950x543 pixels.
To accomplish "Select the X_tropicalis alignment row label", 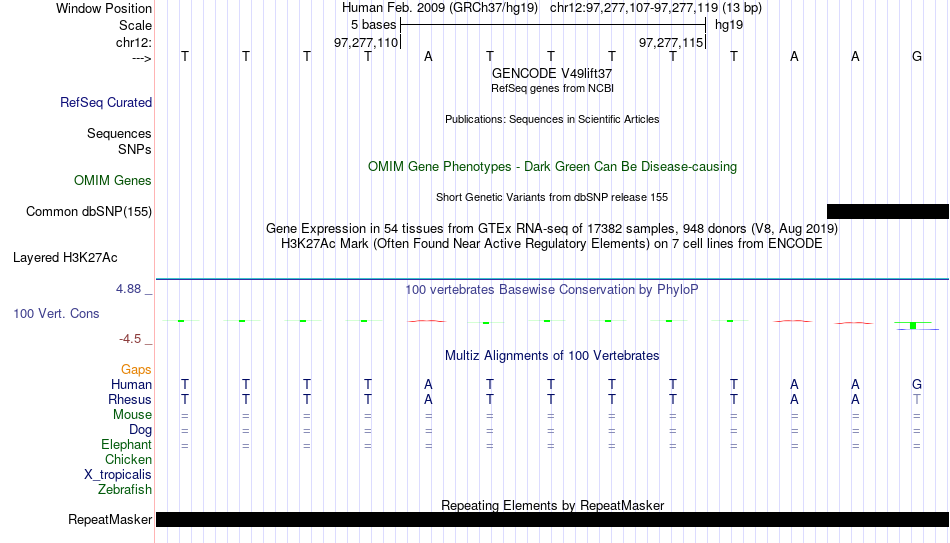I will [118, 475].
